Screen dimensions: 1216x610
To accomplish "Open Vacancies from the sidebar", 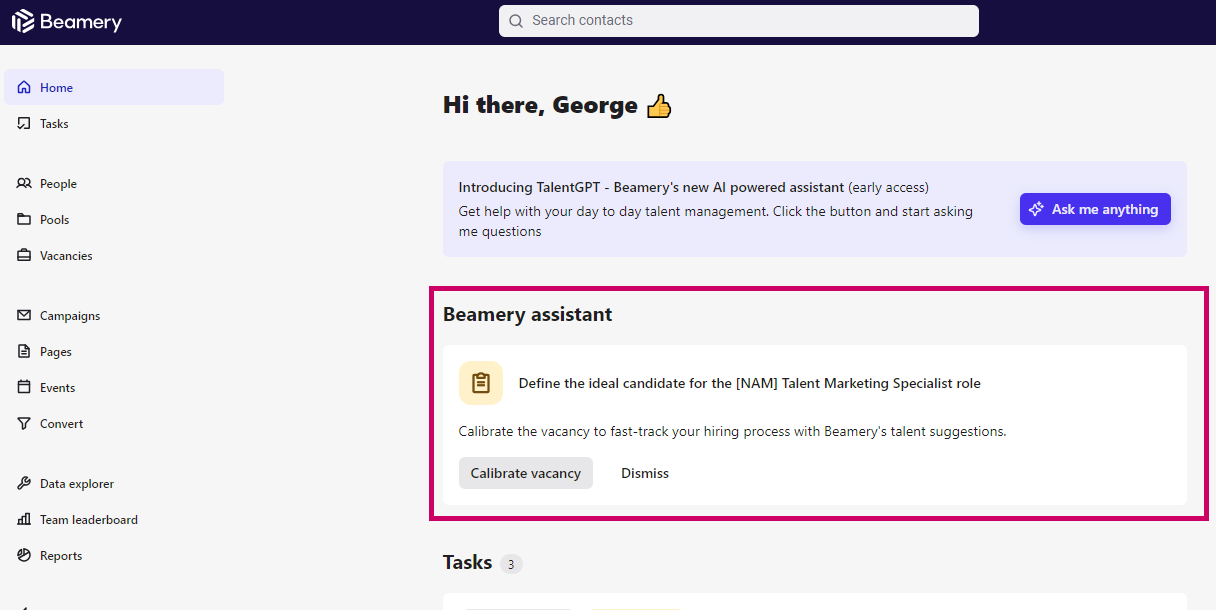I will point(114,256).
